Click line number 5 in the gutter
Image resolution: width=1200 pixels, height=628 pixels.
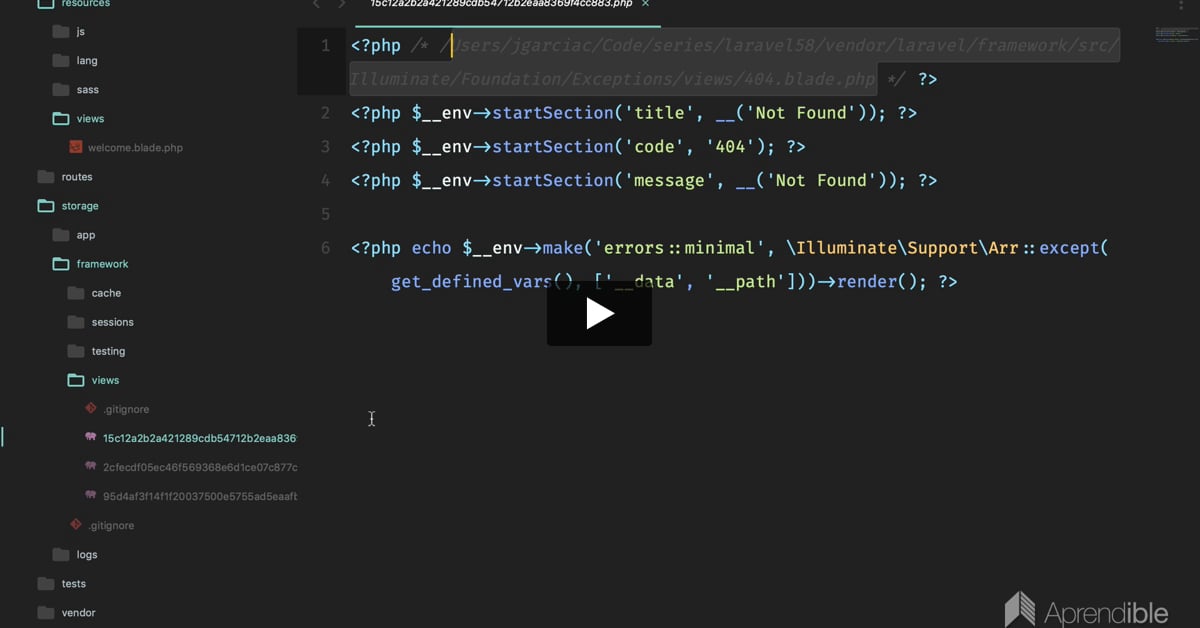[x=325, y=214]
